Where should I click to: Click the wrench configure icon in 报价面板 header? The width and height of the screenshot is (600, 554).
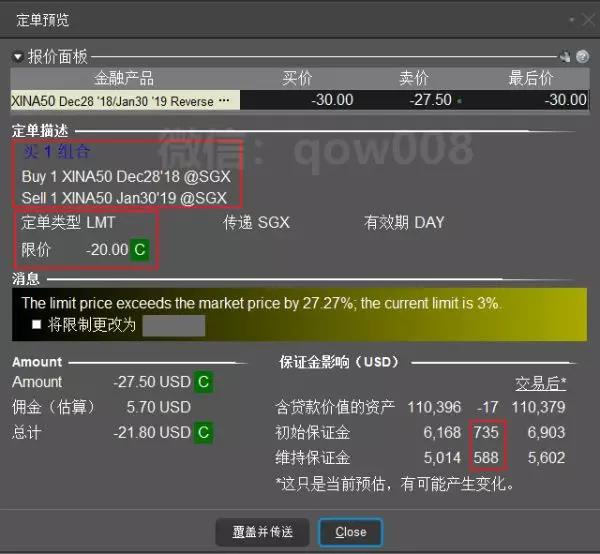(566, 57)
